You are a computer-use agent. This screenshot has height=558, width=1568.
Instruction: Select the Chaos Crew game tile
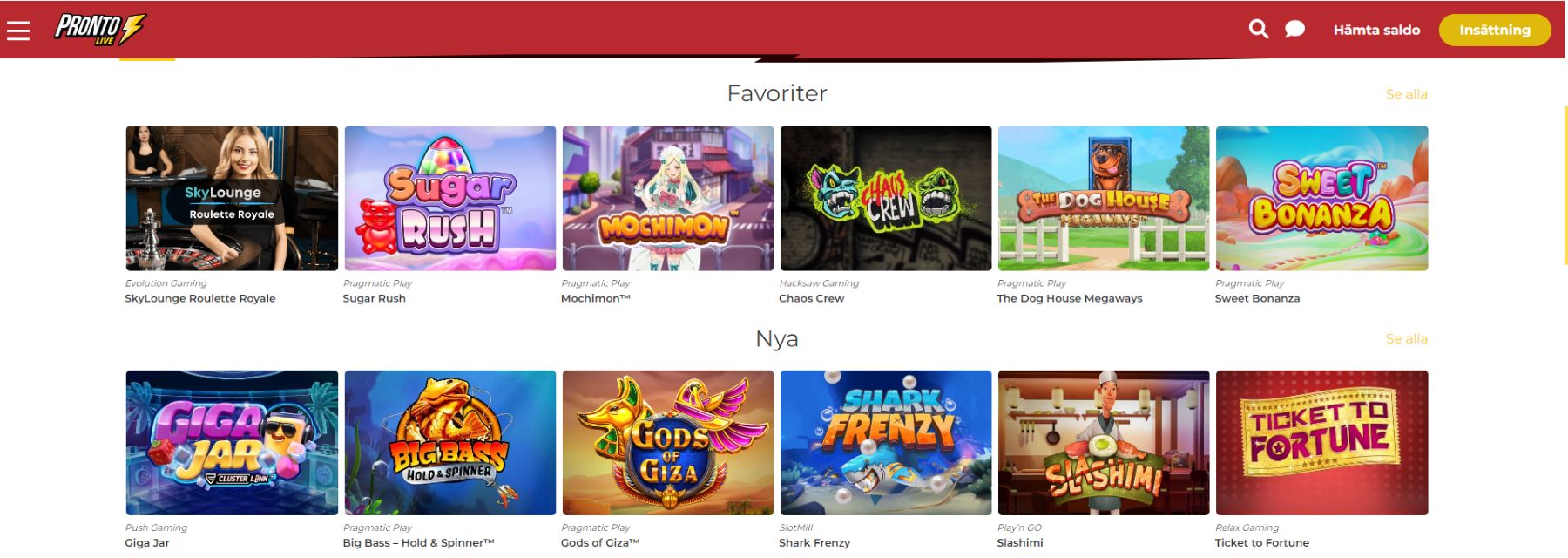pos(886,198)
